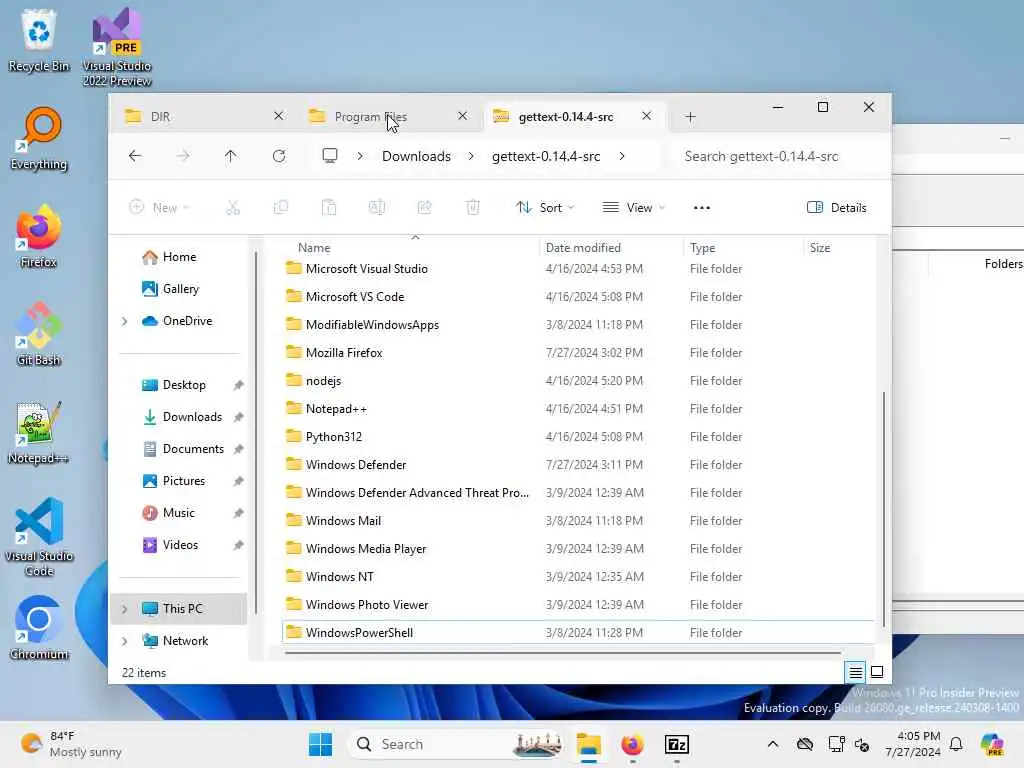Sort by Date modified column header
The height and width of the screenshot is (768, 1024).
611,248
